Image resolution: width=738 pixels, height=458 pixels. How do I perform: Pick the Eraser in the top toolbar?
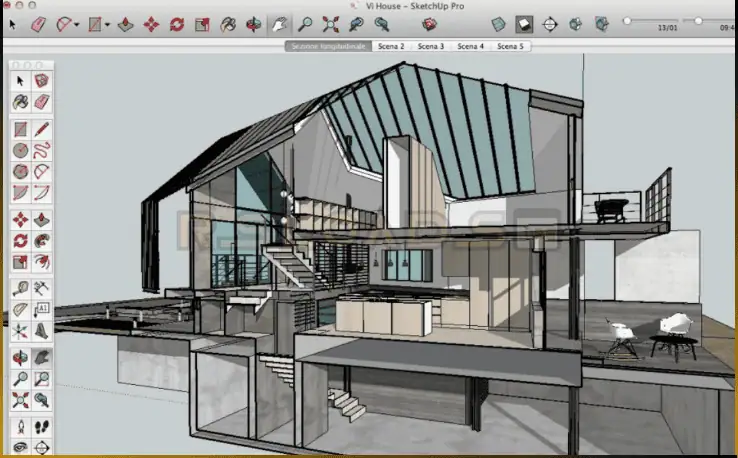[39, 24]
